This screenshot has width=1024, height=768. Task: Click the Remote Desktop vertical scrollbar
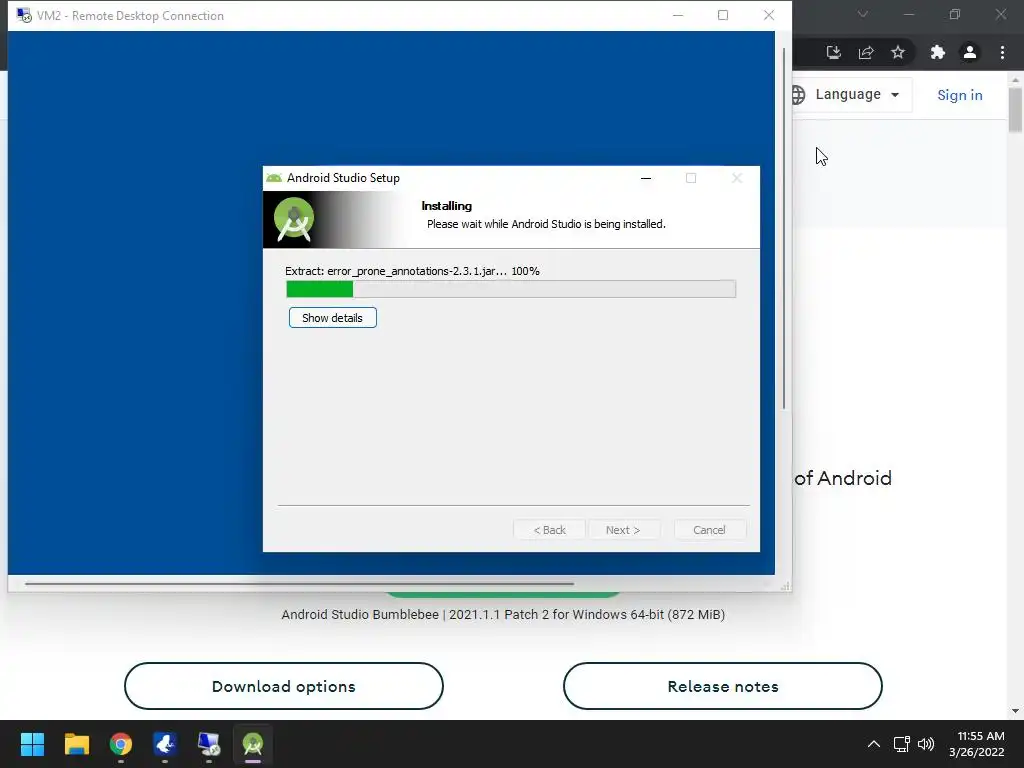[x=784, y=229]
